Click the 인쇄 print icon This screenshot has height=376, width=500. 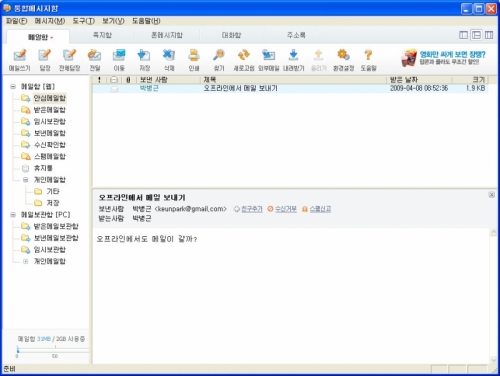point(194,55)
